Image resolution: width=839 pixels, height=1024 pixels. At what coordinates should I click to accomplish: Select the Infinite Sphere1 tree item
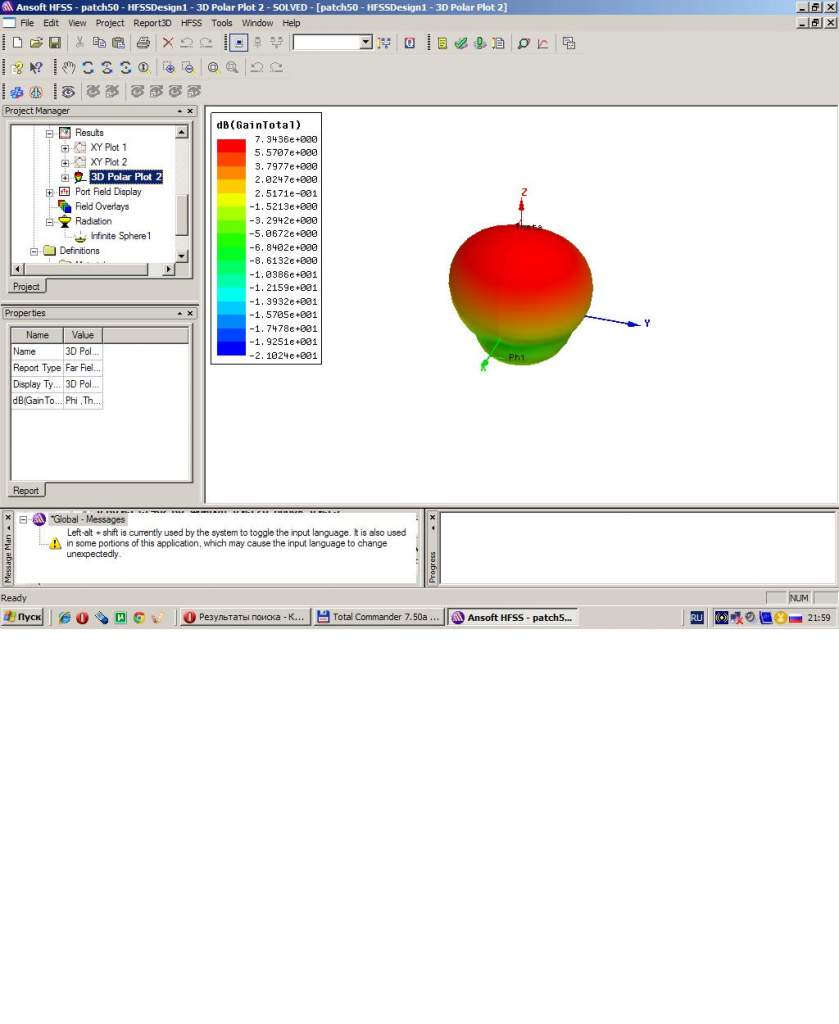[x=120, y=236]
